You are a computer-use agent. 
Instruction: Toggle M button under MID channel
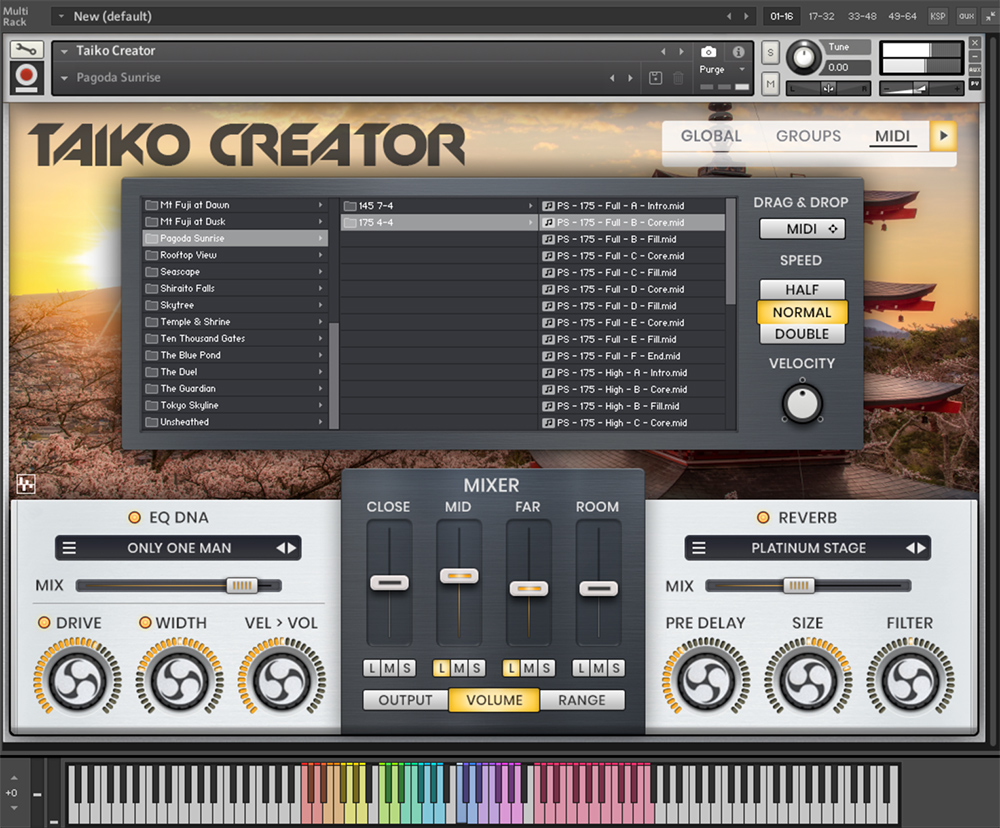pyautogui.click(x=459, y=668)
